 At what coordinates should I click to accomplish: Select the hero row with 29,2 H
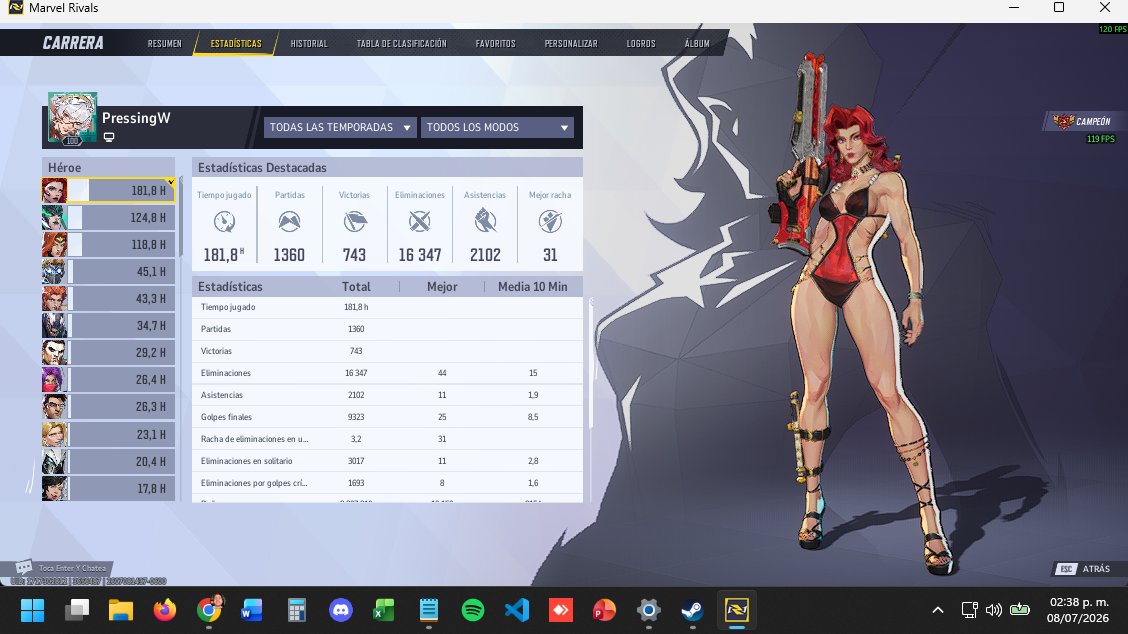click(x=109, y=353)
